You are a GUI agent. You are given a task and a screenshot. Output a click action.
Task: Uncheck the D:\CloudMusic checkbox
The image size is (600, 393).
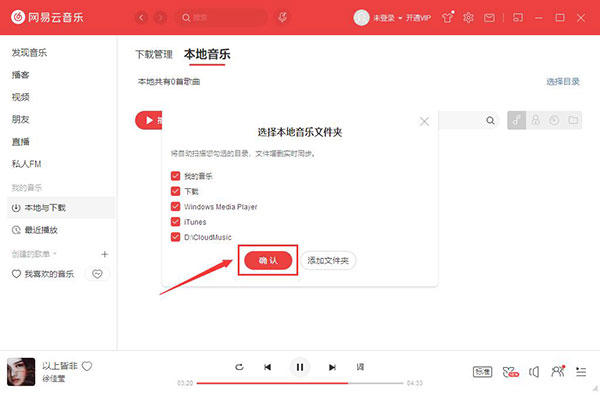click(x=175, y=237)
